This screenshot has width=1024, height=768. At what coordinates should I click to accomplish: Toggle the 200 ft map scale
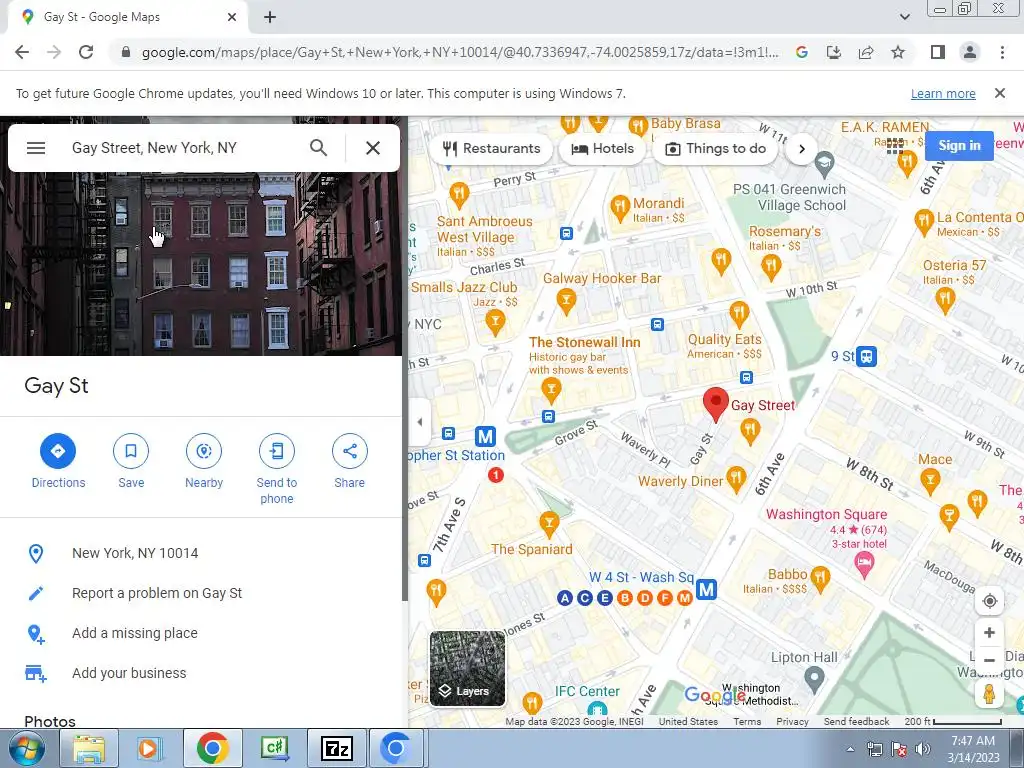(x=953, y=722)
